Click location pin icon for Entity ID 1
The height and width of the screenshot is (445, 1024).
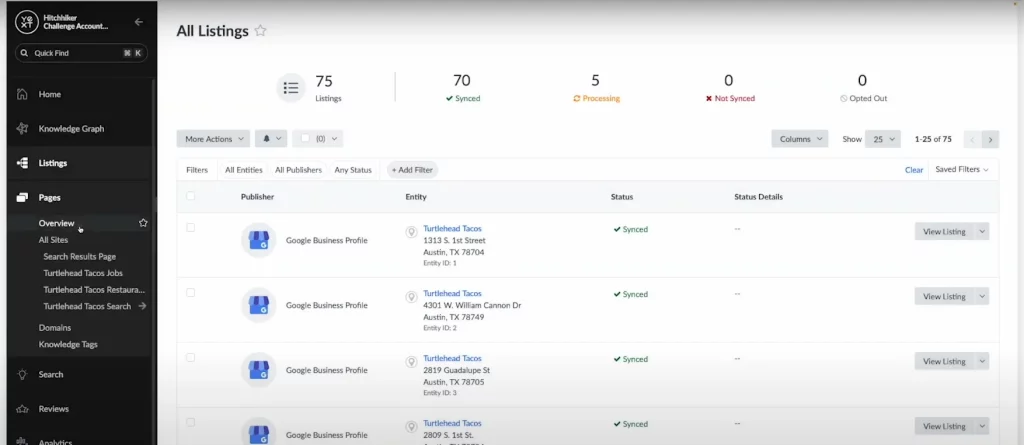411,232
